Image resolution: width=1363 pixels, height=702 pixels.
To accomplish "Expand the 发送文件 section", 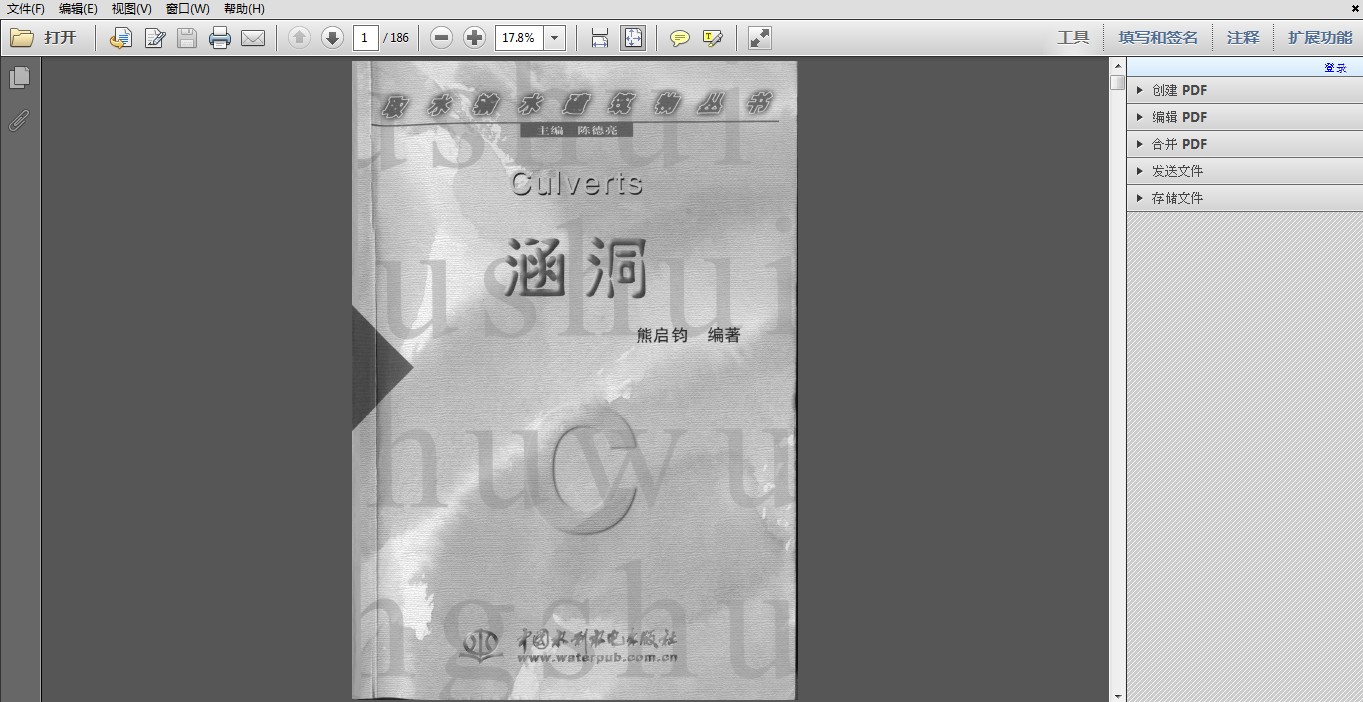I will [1245, 171].
